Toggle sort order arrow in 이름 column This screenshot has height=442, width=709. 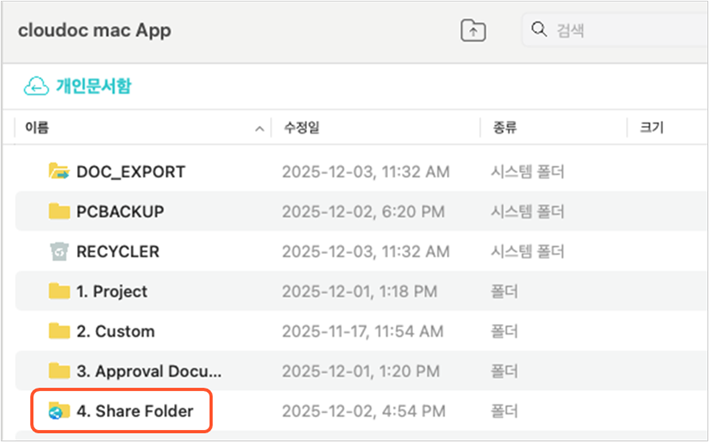[x=260, y=128]
